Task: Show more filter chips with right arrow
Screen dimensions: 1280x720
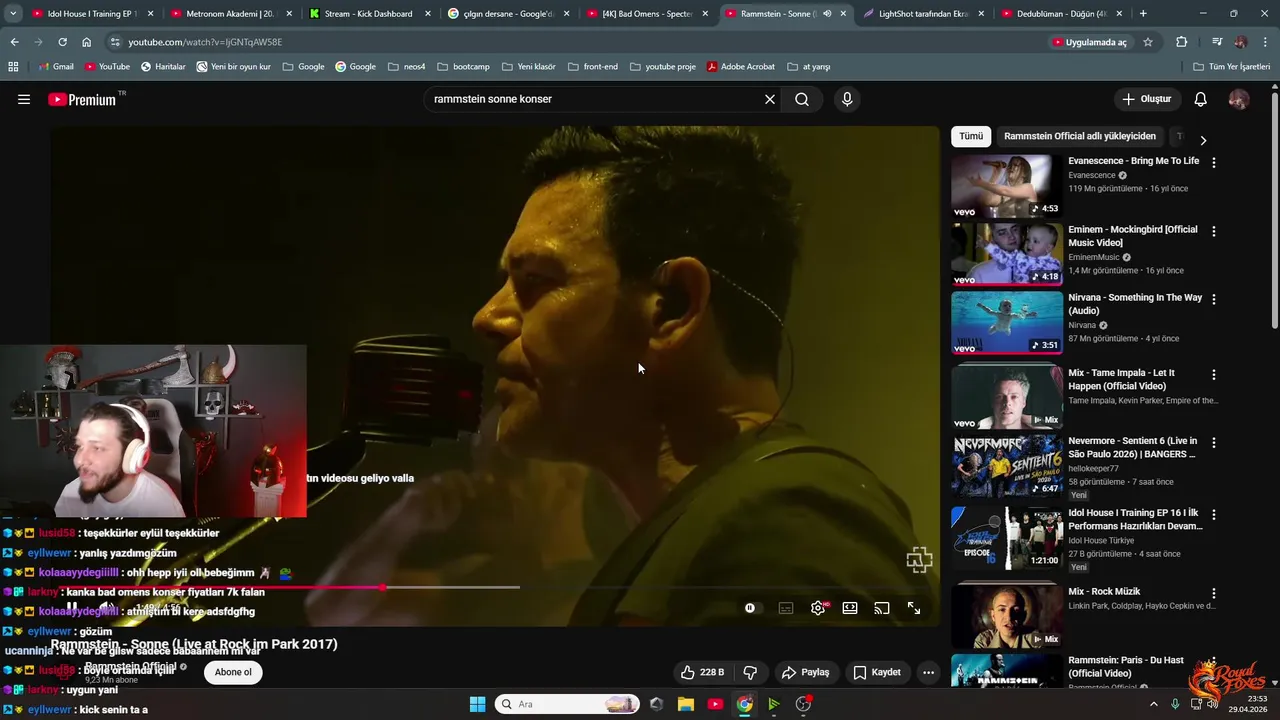Action: click(x=1203, y=140)
